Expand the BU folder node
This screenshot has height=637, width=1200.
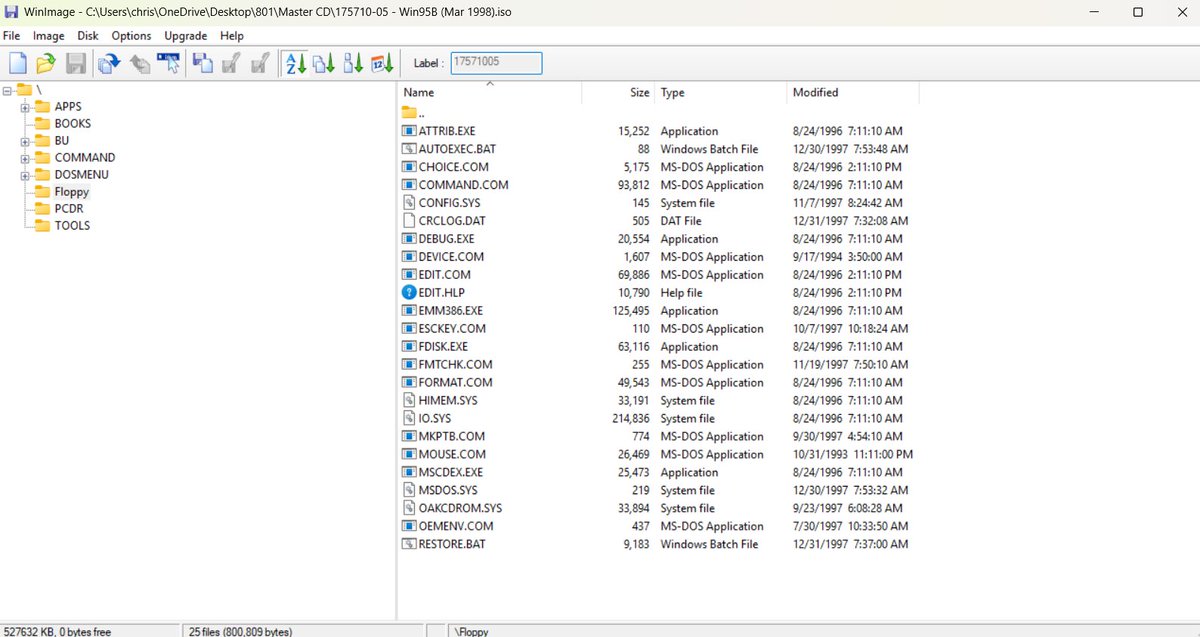pyautogui.click(x=25, y=141)
